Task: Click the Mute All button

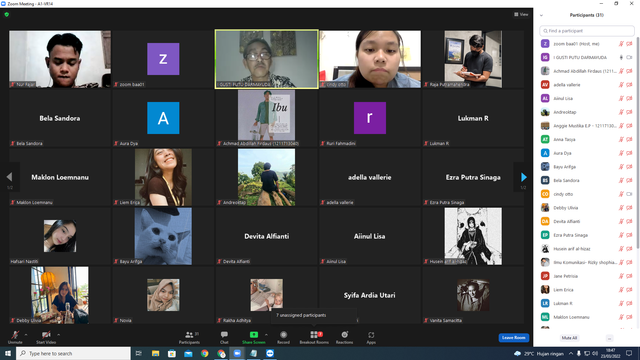Action: 569,338
